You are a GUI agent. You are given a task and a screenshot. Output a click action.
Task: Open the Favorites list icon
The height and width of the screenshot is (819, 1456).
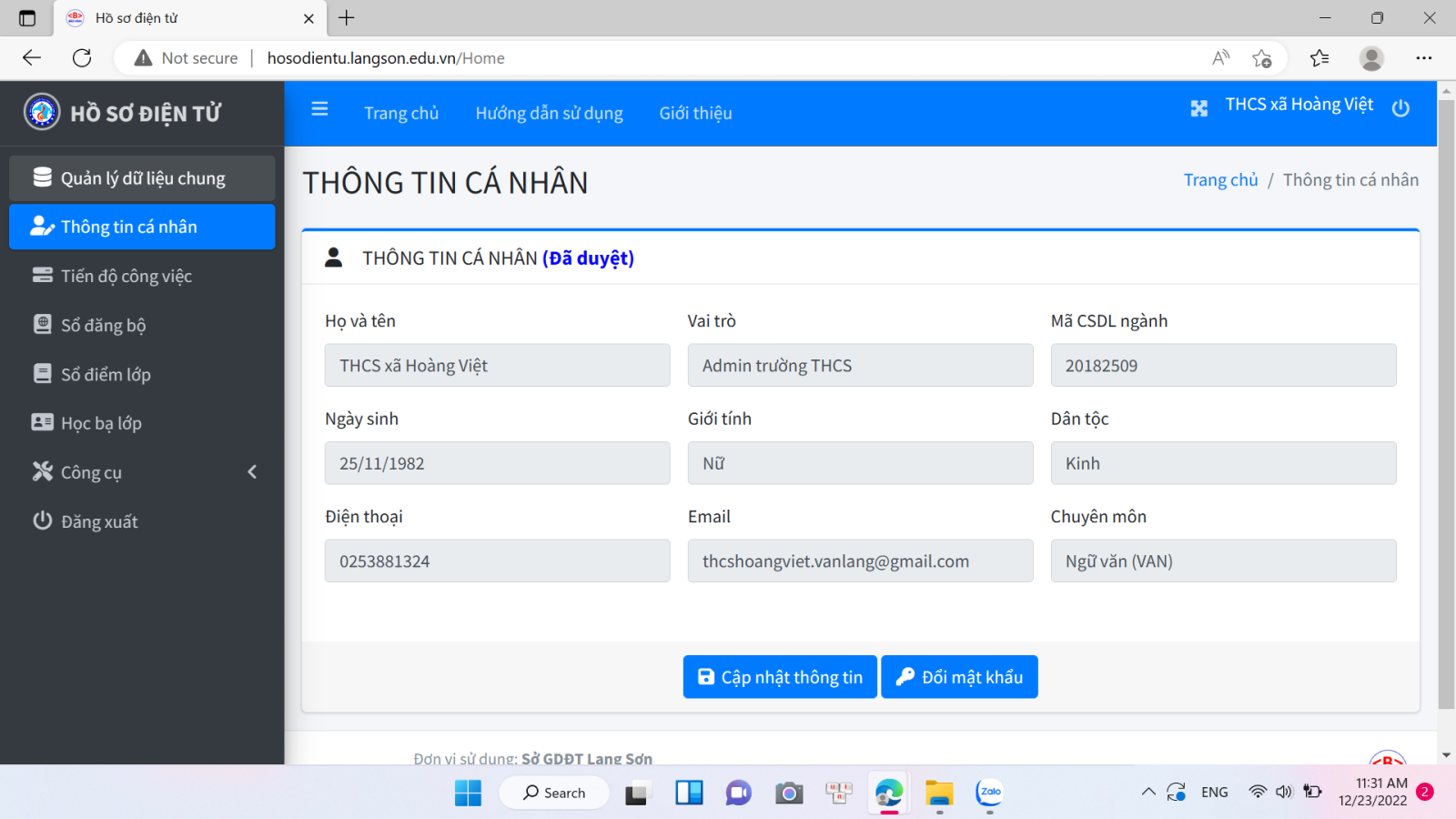[x=1319, y=58]
